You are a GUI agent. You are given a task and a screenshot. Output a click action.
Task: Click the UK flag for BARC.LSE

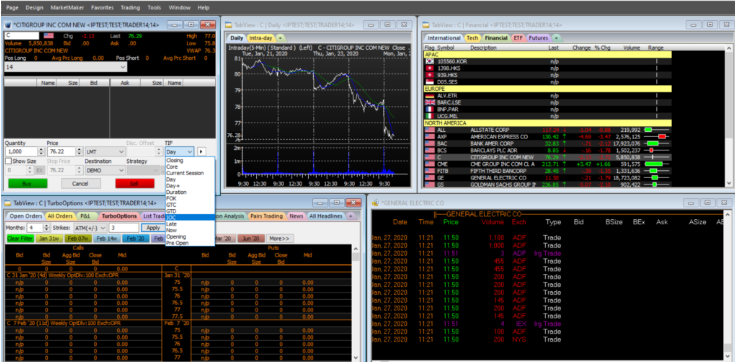click(429, 102)
